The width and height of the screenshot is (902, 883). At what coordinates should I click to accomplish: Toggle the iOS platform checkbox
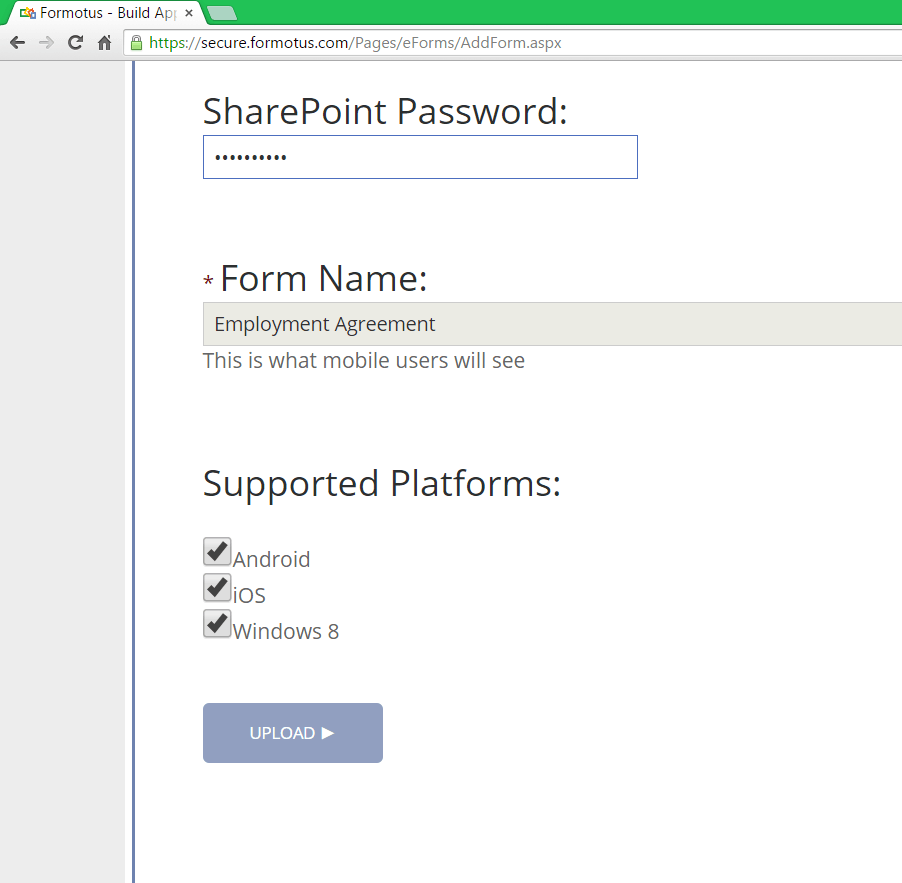[x=217, y=587]
